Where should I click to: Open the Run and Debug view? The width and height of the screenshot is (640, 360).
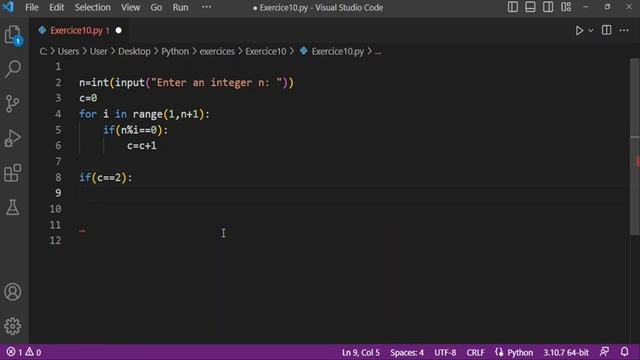click(x=13, y=138)
